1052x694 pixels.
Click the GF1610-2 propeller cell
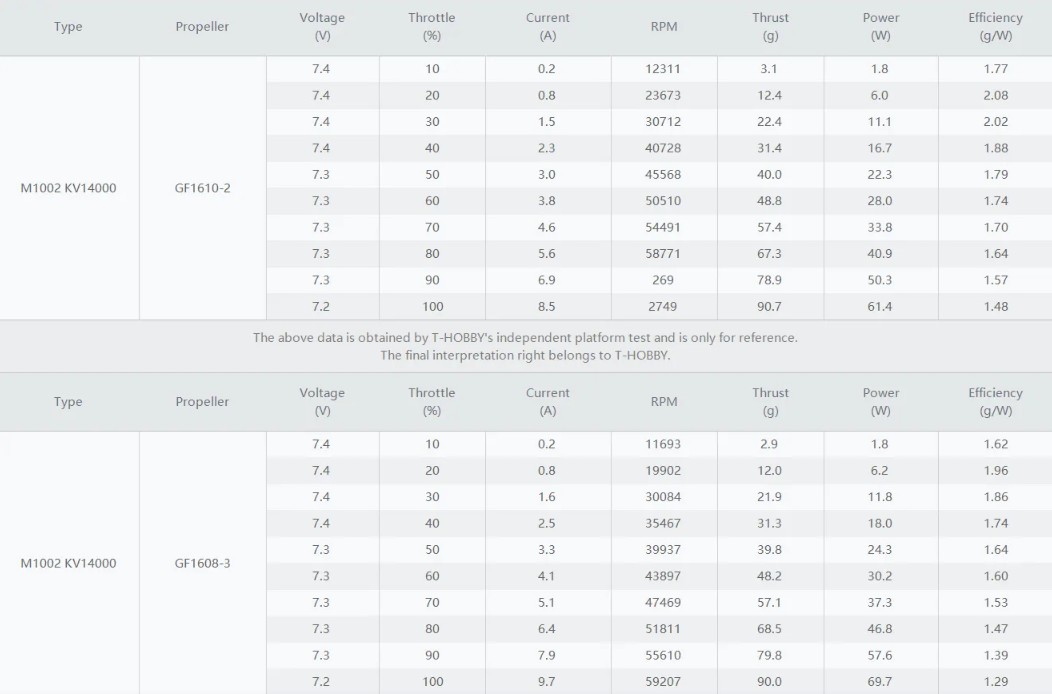pyautogui.click(x=203, y=188)
